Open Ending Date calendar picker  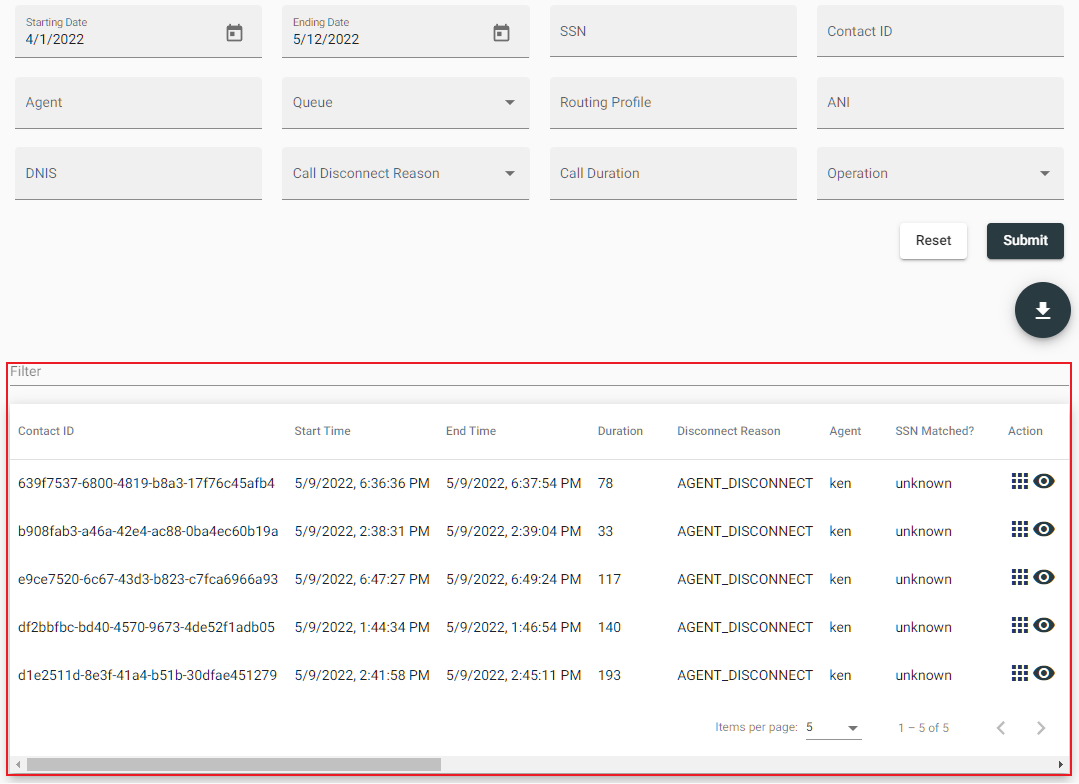[x=501, y=32]
